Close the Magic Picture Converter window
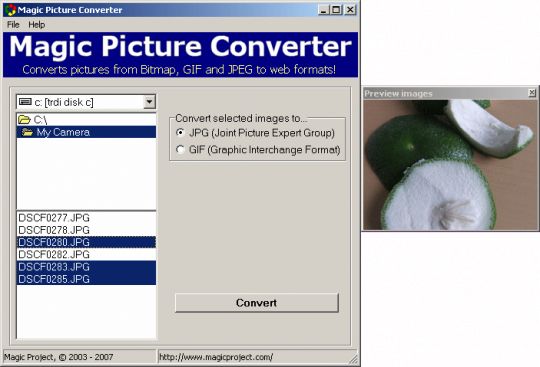The height and width of the screenshot is (367, 540). [x=350, y=10]
